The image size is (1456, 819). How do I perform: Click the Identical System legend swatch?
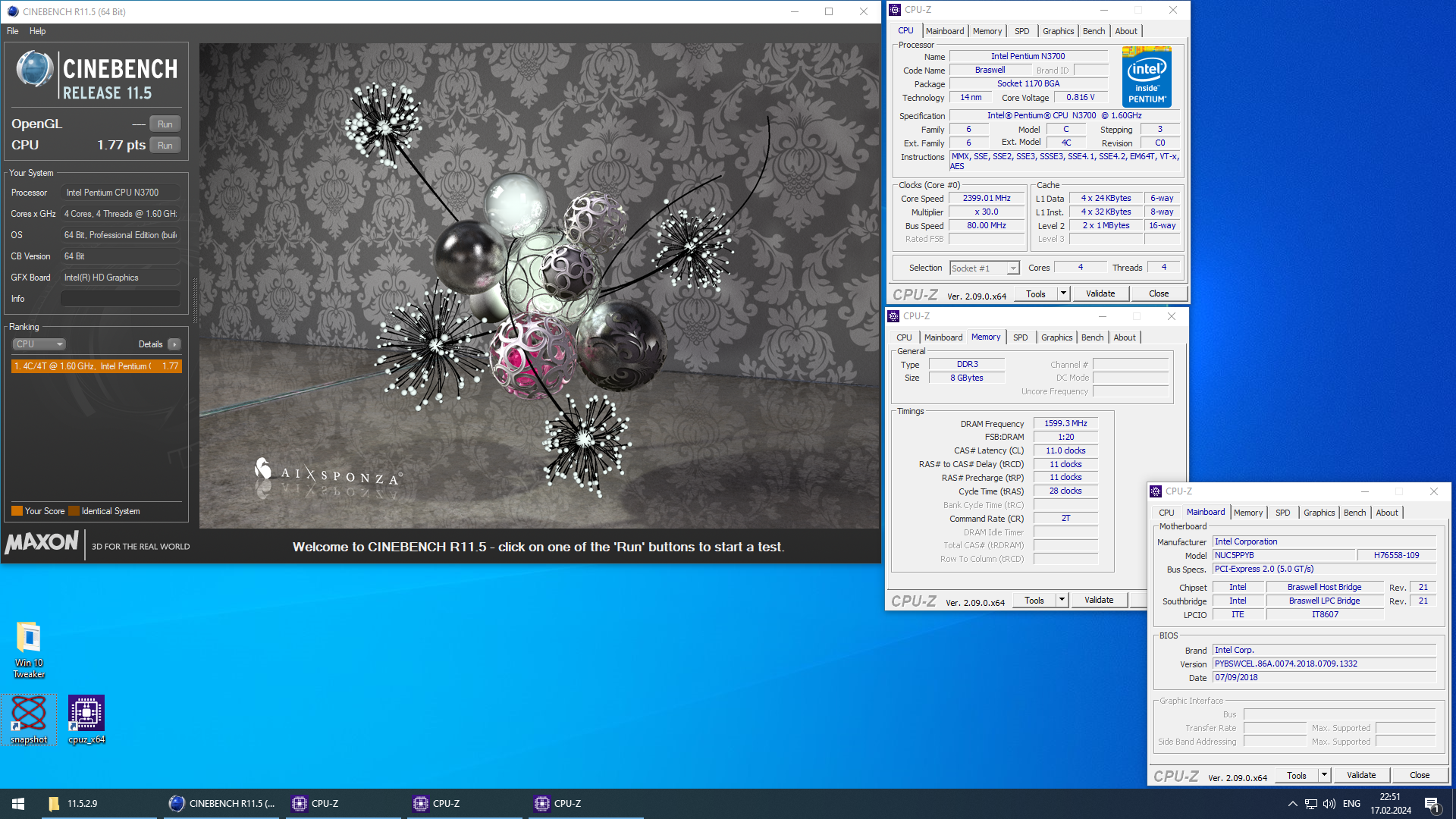(x=74, y=511)
